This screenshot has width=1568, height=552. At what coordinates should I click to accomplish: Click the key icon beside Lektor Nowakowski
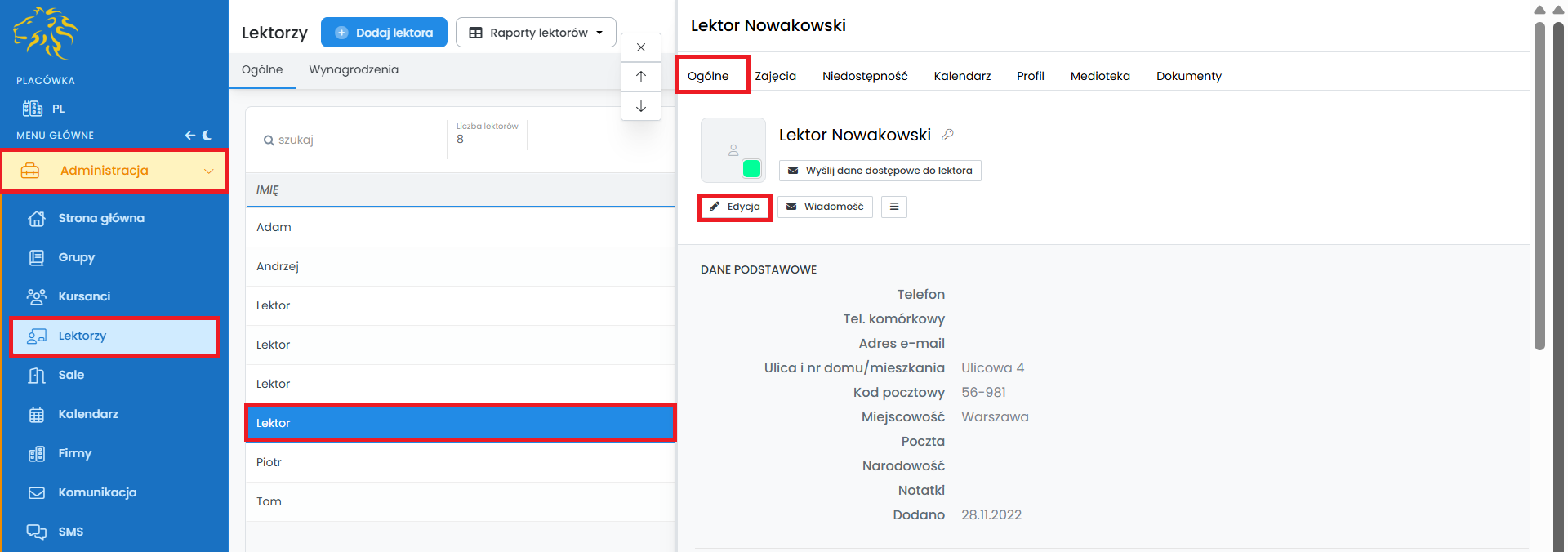947,135
